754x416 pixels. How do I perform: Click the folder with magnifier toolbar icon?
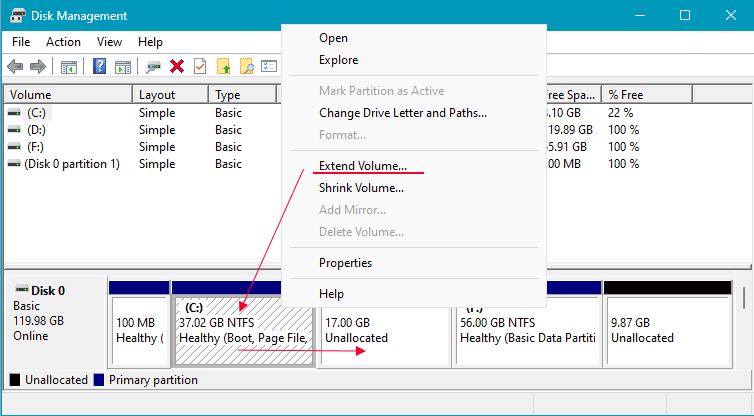click(x=246, y=66)
